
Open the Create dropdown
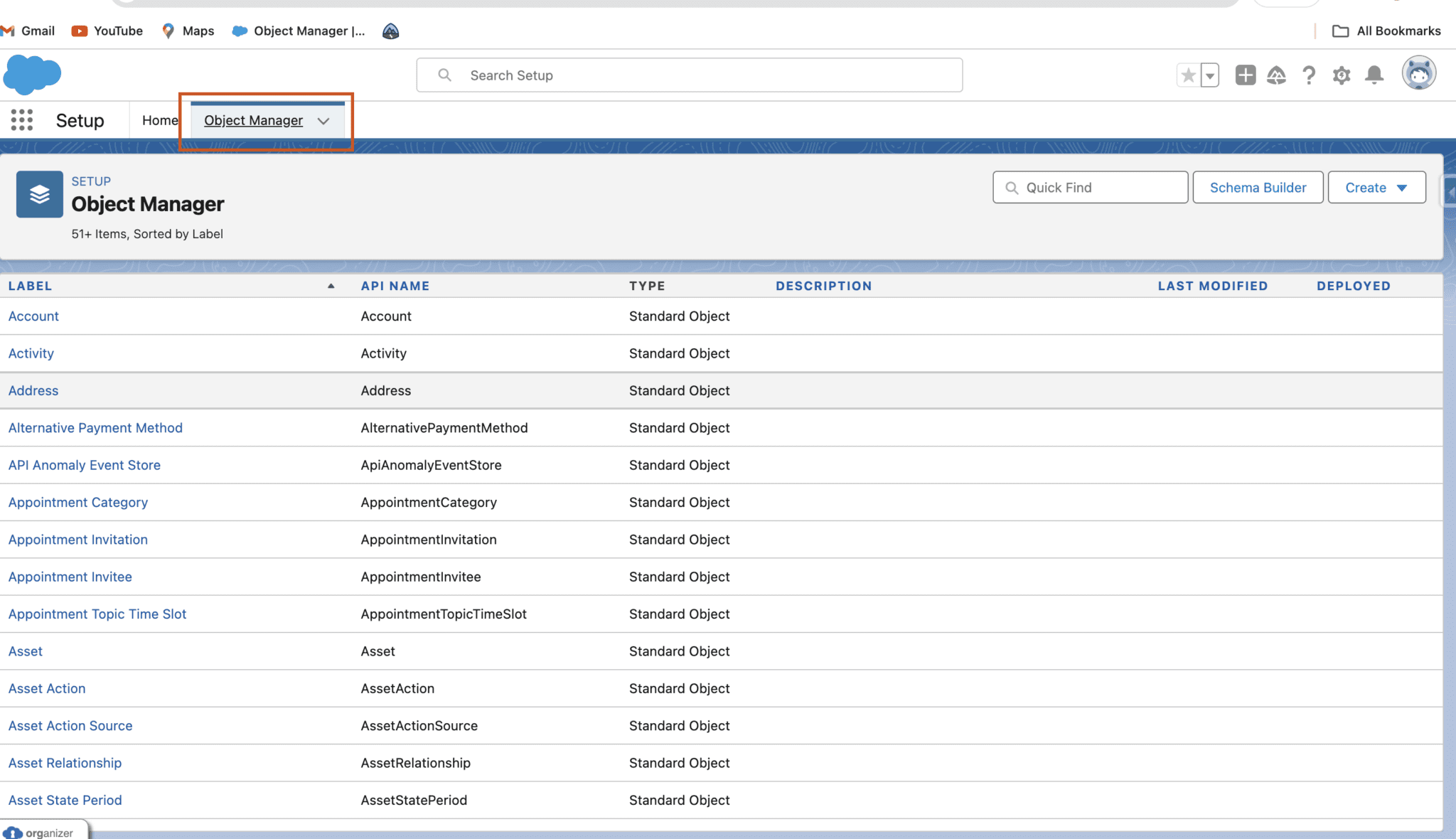coord(1375,187)
